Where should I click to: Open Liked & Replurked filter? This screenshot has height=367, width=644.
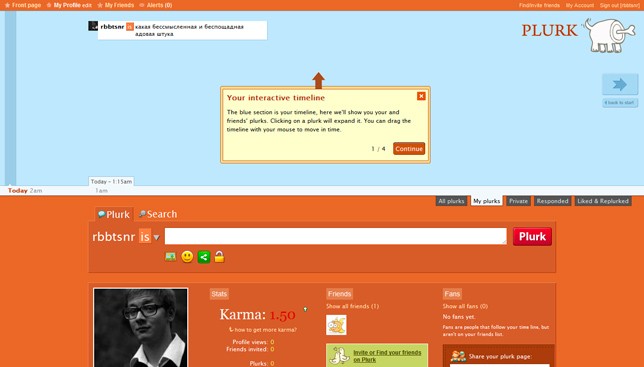603,201
